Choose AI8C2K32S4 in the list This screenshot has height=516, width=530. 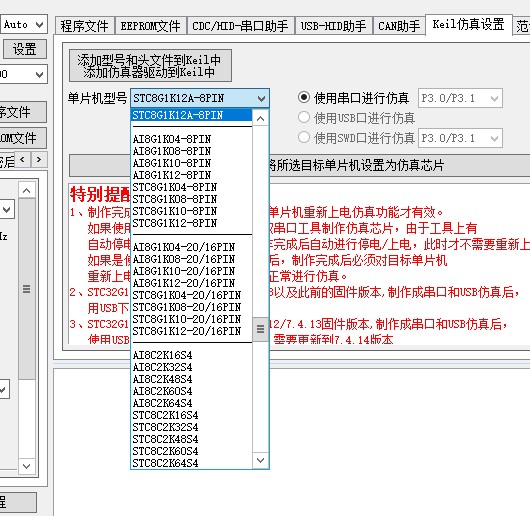(x=191, y=367)
